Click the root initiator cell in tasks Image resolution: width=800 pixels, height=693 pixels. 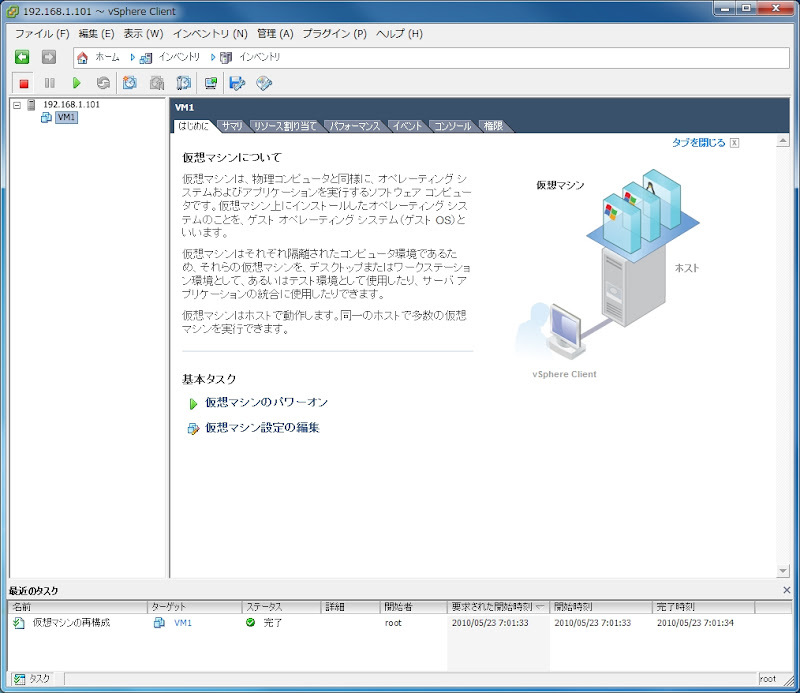pos(393,623)
